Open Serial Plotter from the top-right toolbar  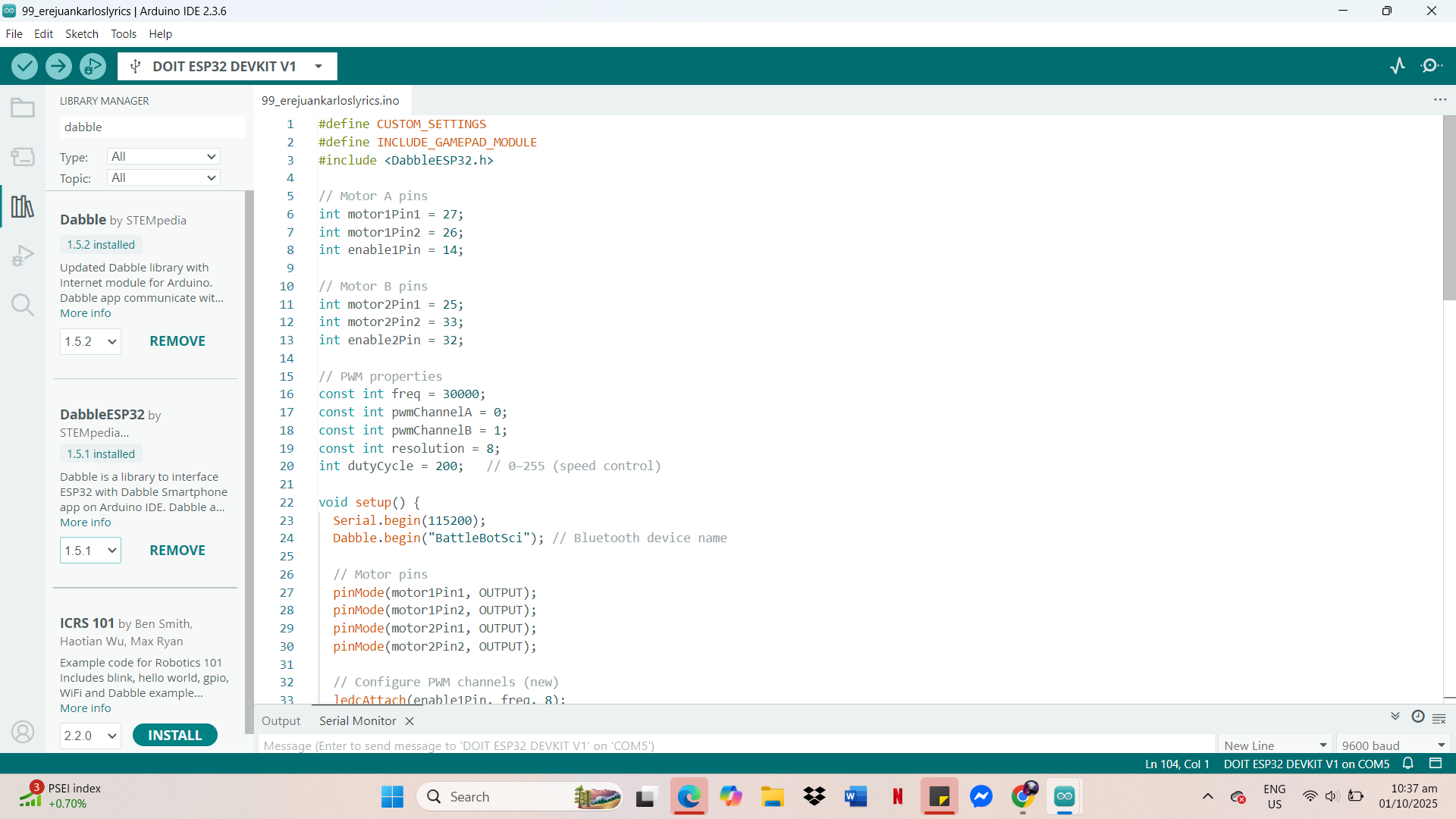click(1398, 66)
